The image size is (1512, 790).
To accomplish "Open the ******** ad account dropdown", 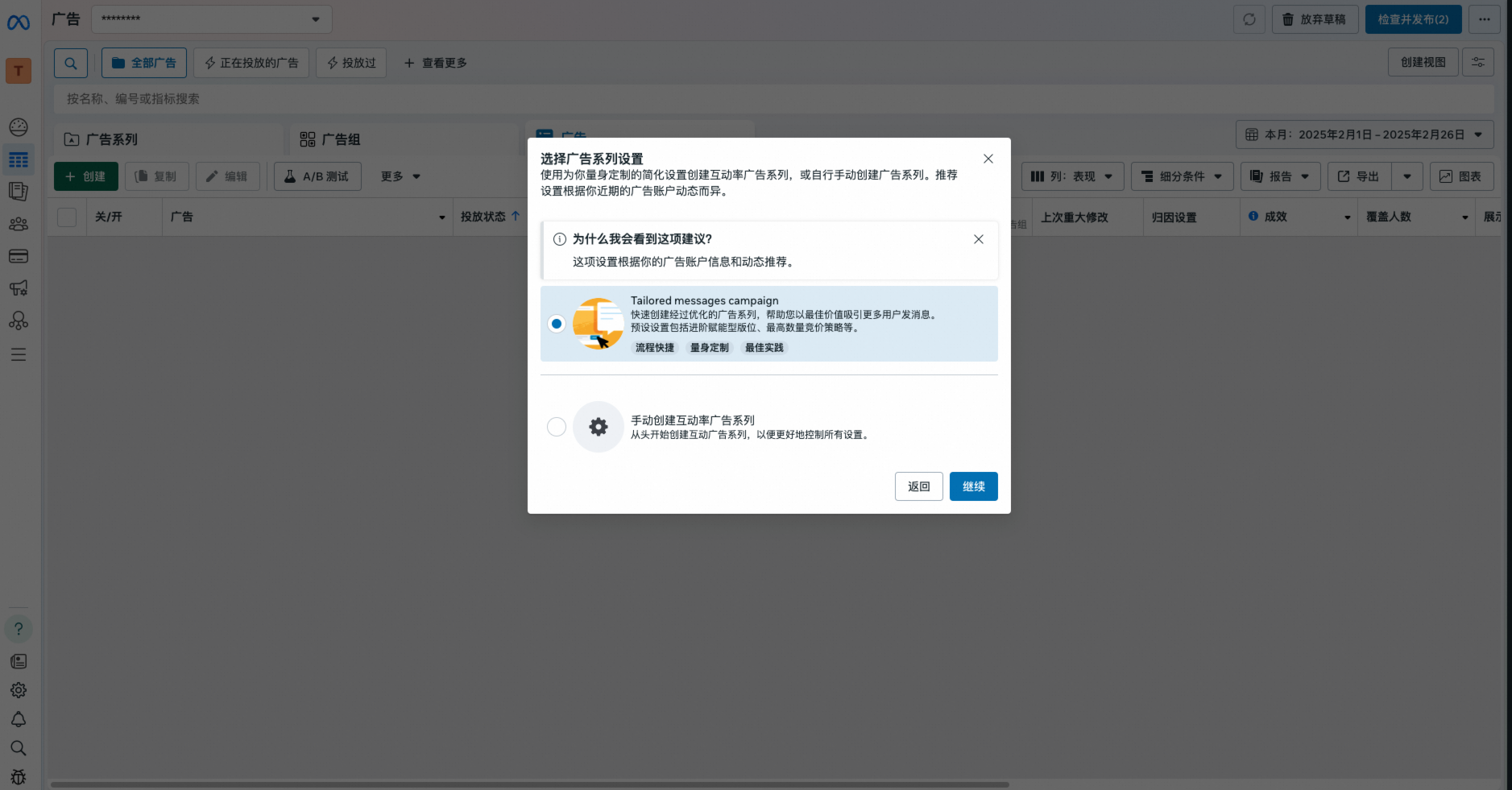I will coord(212,19).
